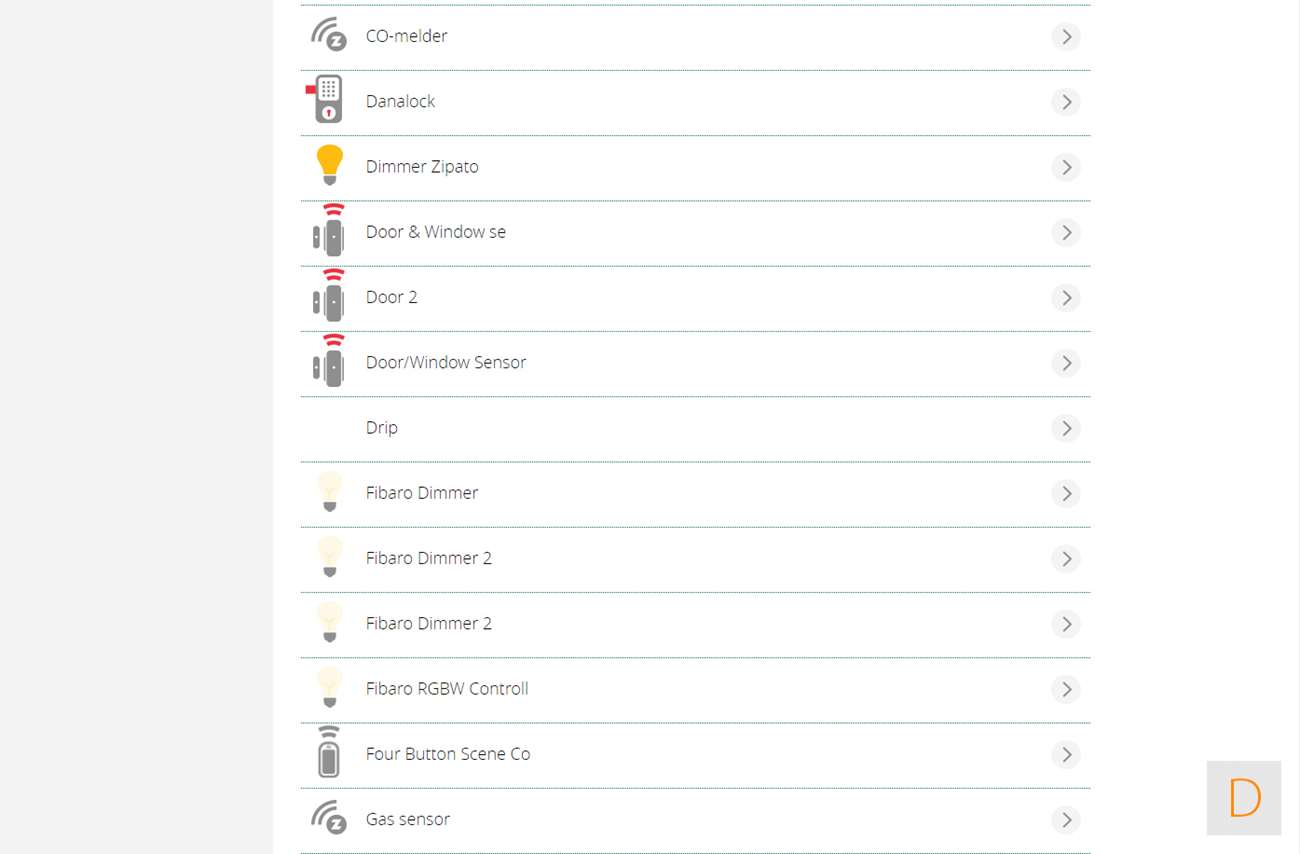Screen dimensions: 1300x854
Task: Click the Four Button Scene Co remote icon
Action: click(x=329, y=753)
